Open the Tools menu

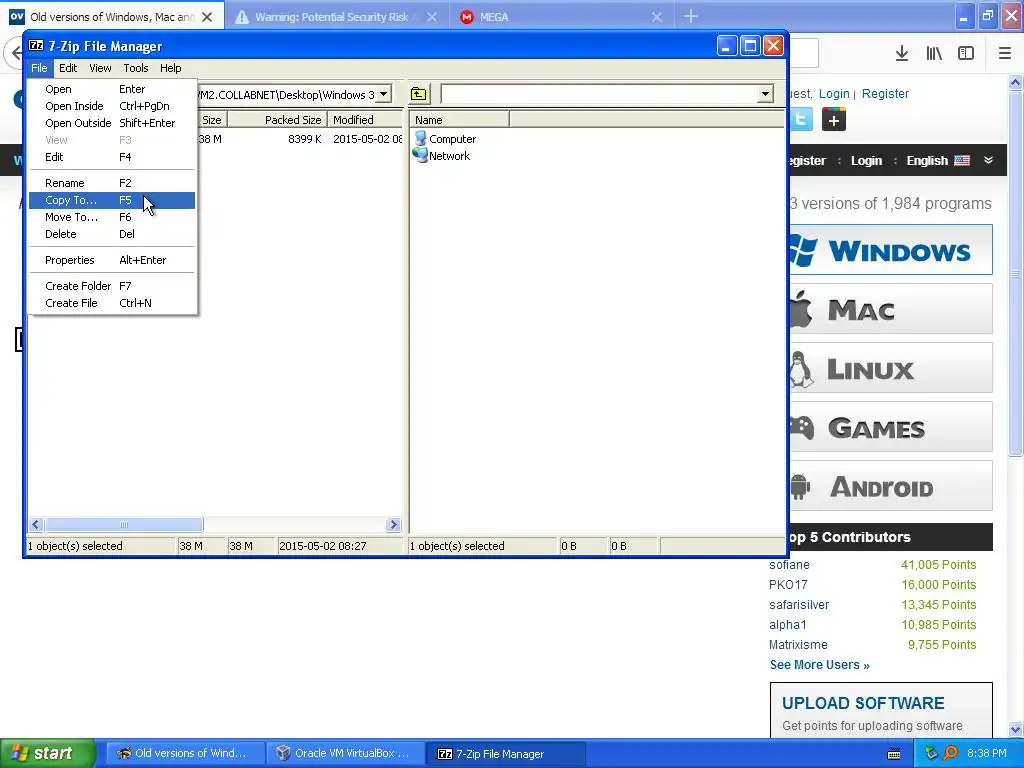point(136,68)
